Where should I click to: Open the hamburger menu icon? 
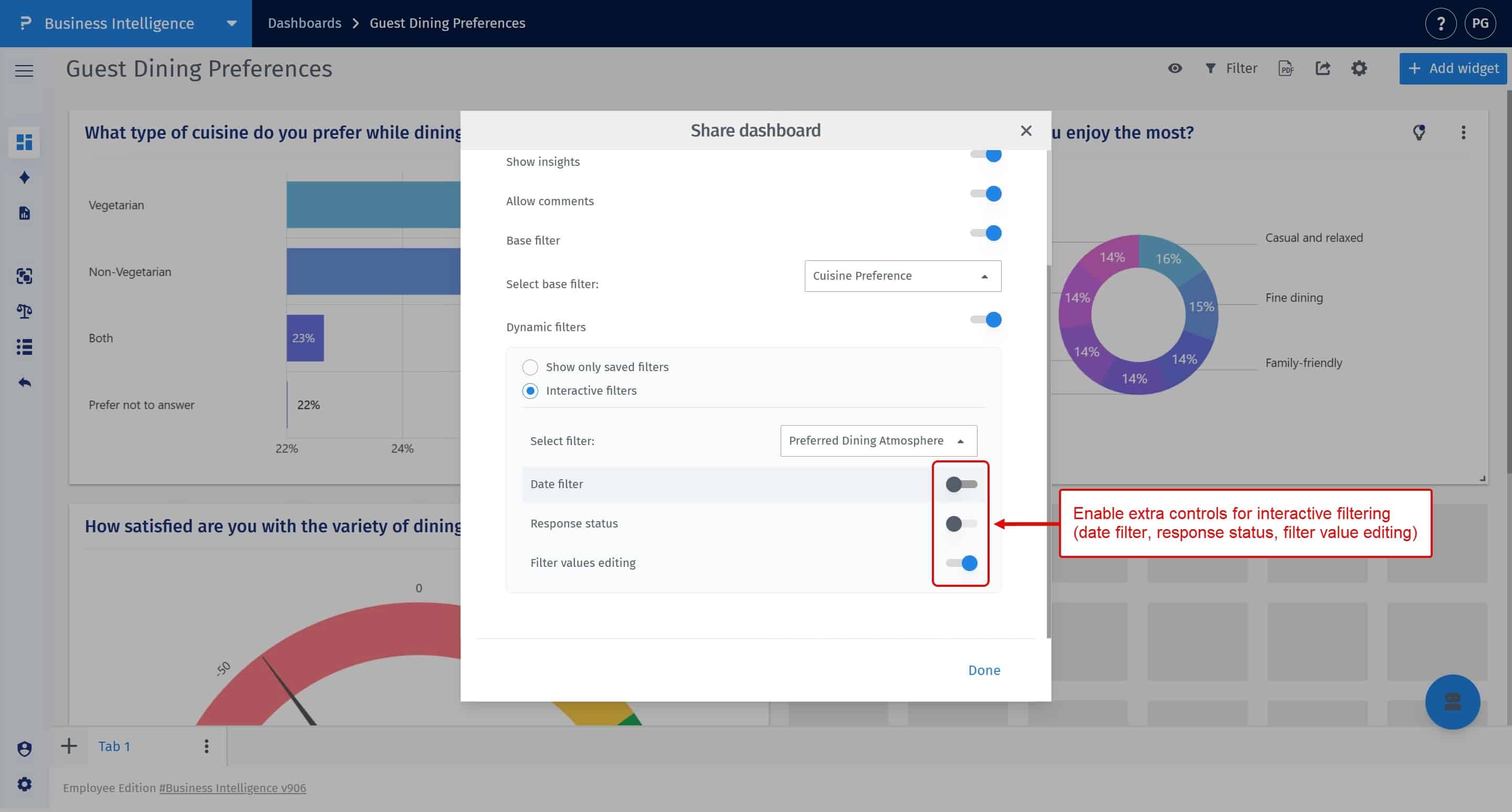[24, 71]
